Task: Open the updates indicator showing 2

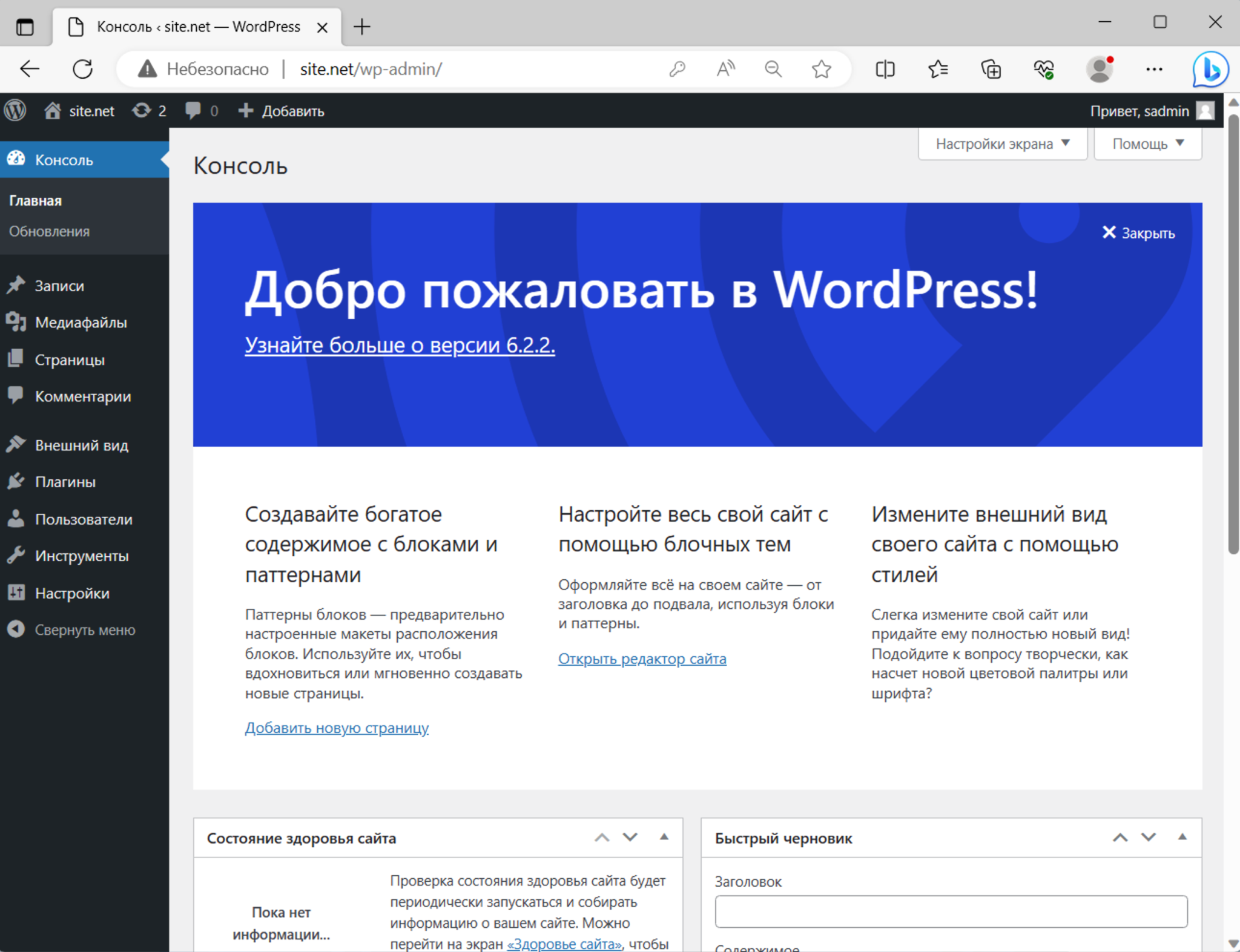Action: (x=149, y=111)
